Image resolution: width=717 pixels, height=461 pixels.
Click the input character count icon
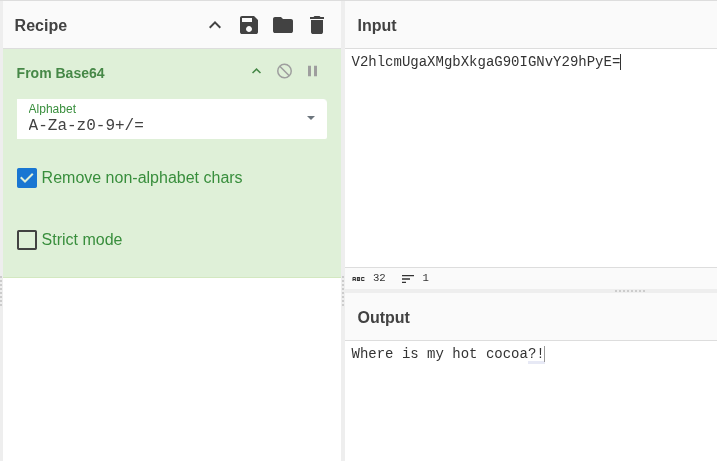coord(358,278)
